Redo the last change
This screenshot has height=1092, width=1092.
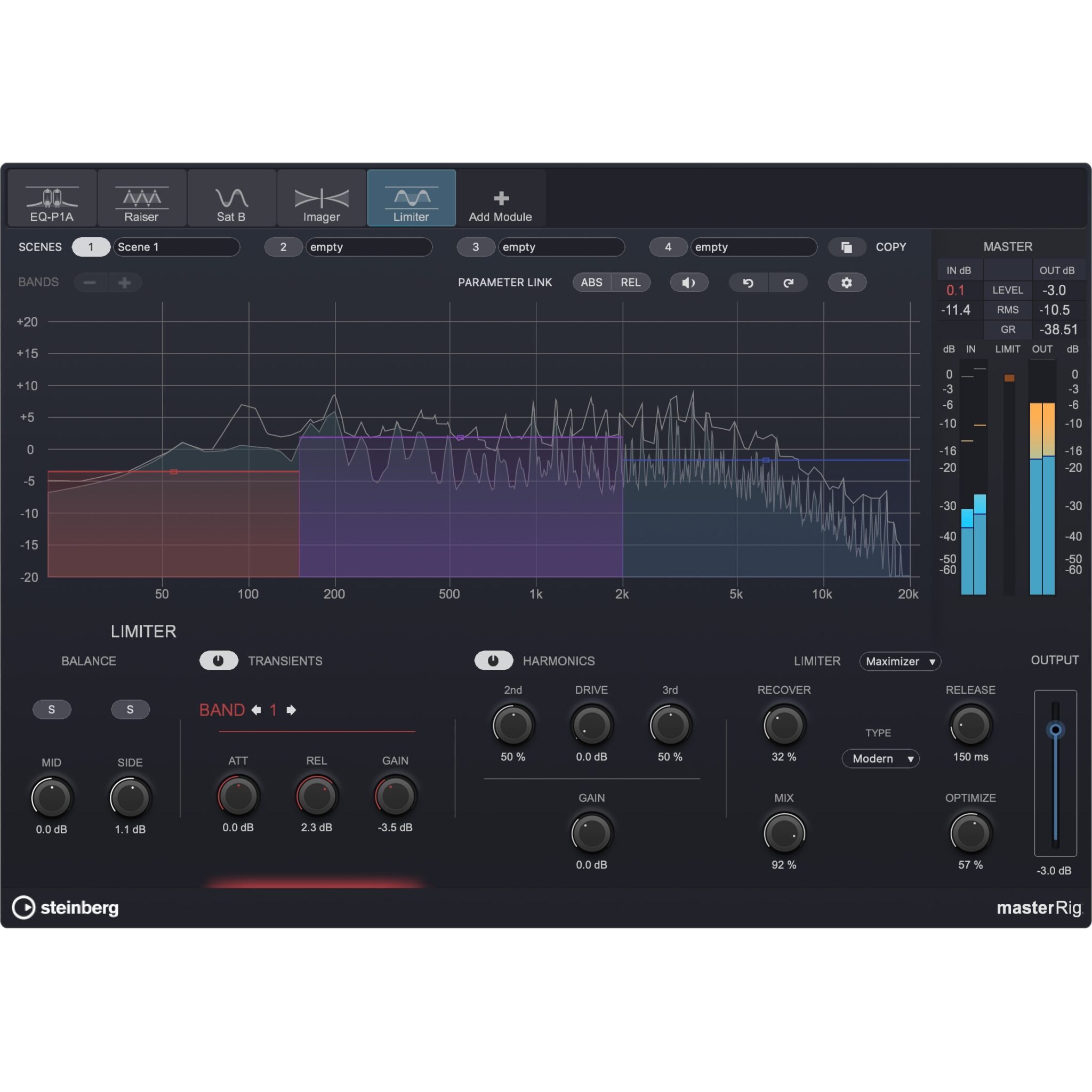pyautogui.click(x=789, y=283)
